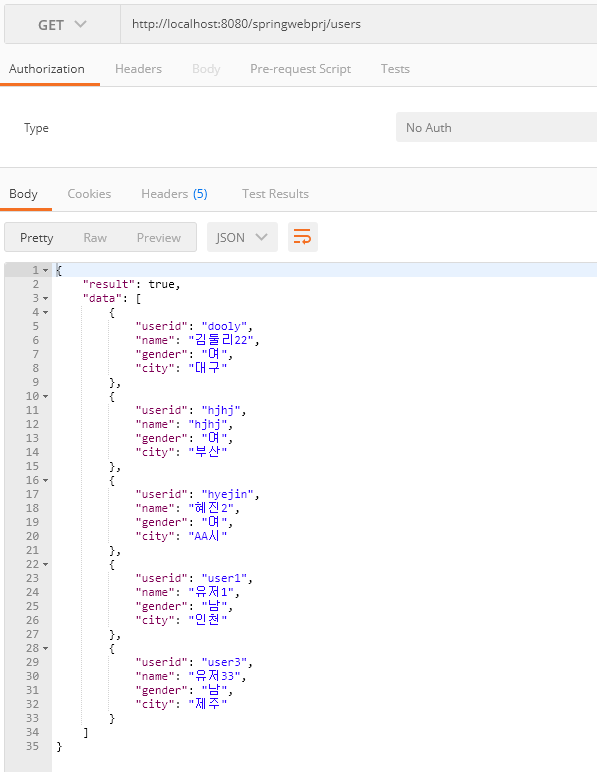Viewport: 597px width, 772px height.
Task: Collapse the object at line 22
Action: (45, 565)
